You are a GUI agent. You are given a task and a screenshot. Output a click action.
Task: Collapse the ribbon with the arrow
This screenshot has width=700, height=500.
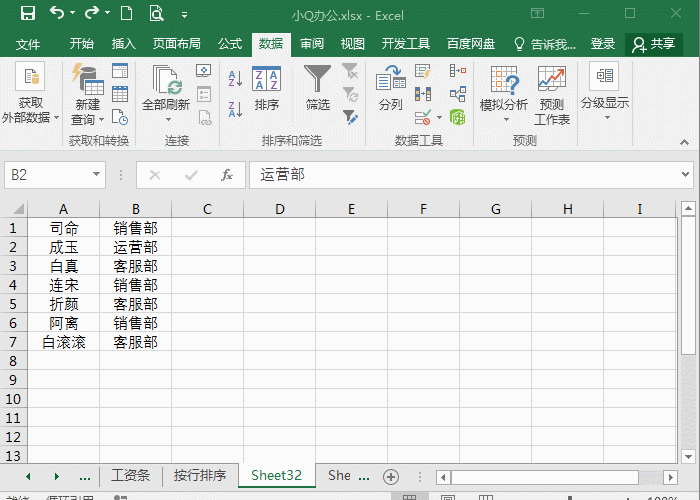684,142
